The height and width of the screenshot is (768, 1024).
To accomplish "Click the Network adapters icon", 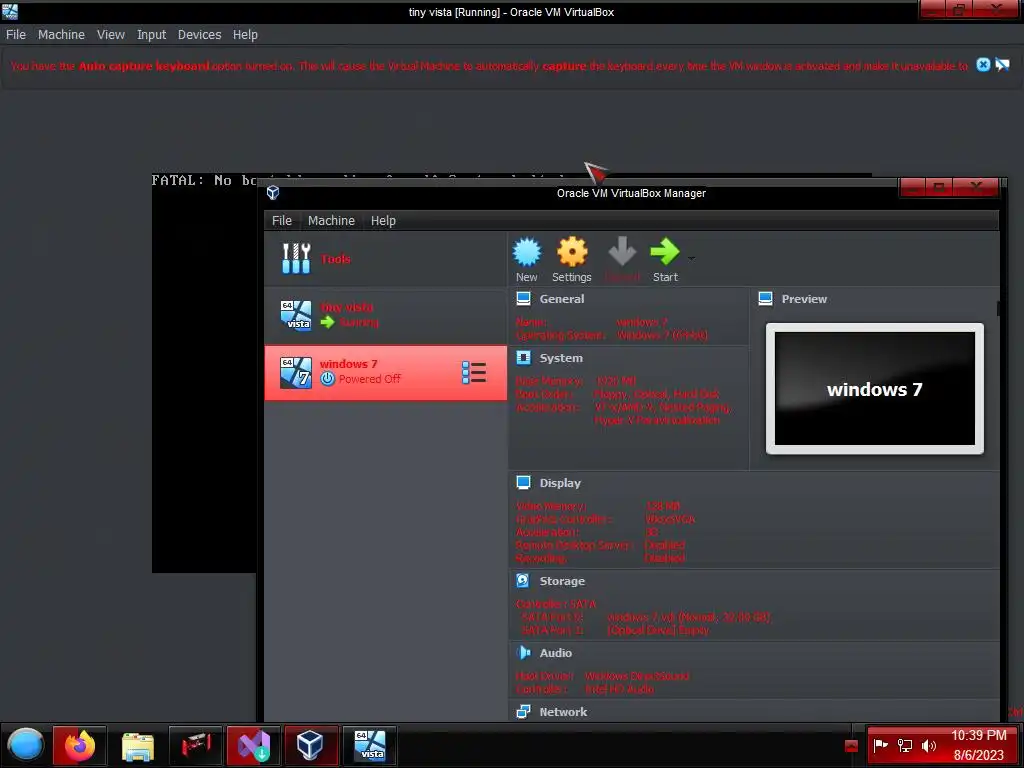I will (523, 711).
